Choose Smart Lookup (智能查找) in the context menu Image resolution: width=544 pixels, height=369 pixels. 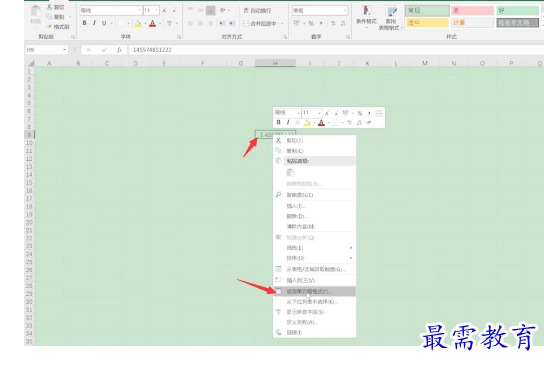[314, 195]
